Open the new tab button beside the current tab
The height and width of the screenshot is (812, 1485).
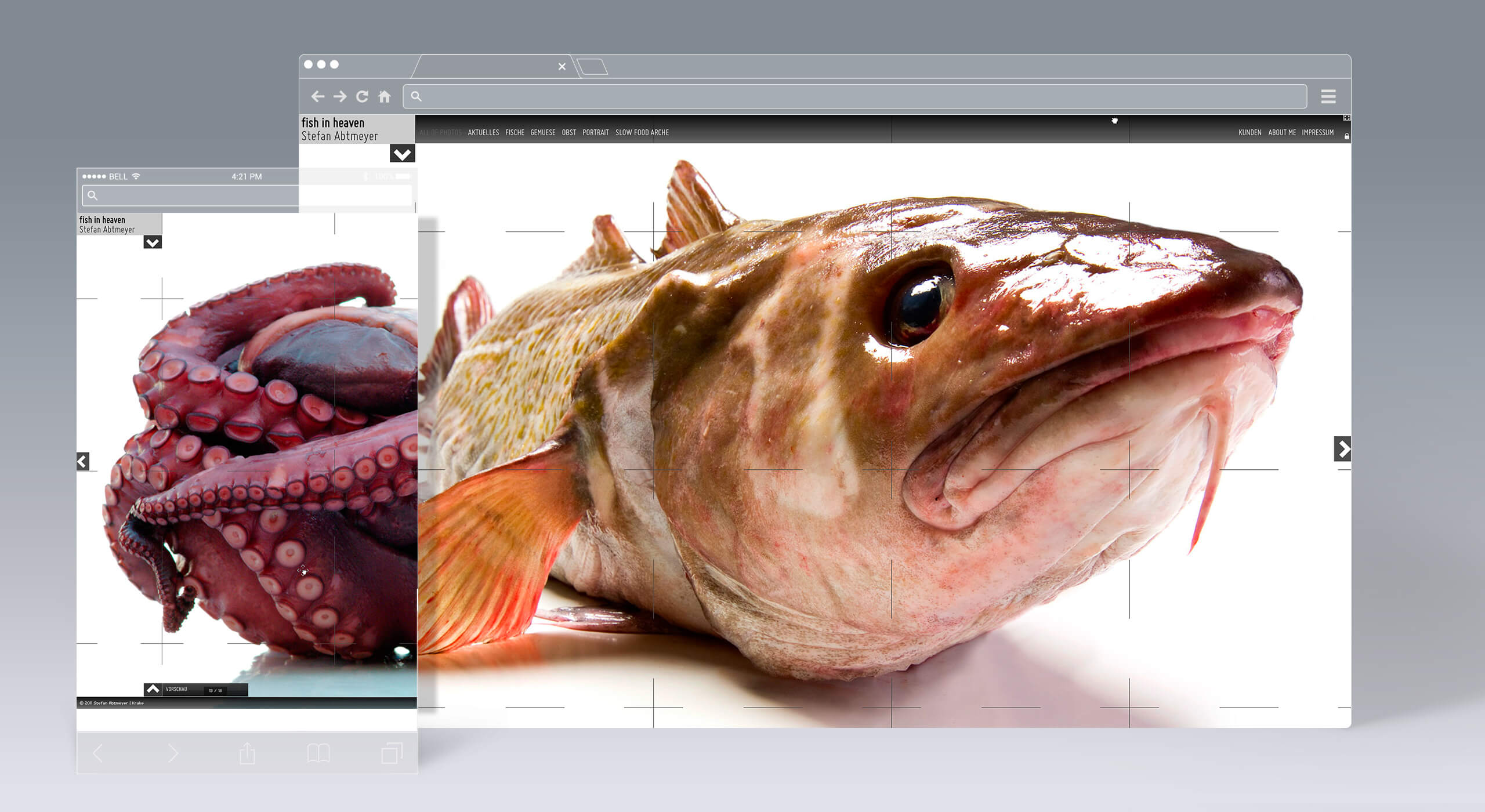point(593,67)
